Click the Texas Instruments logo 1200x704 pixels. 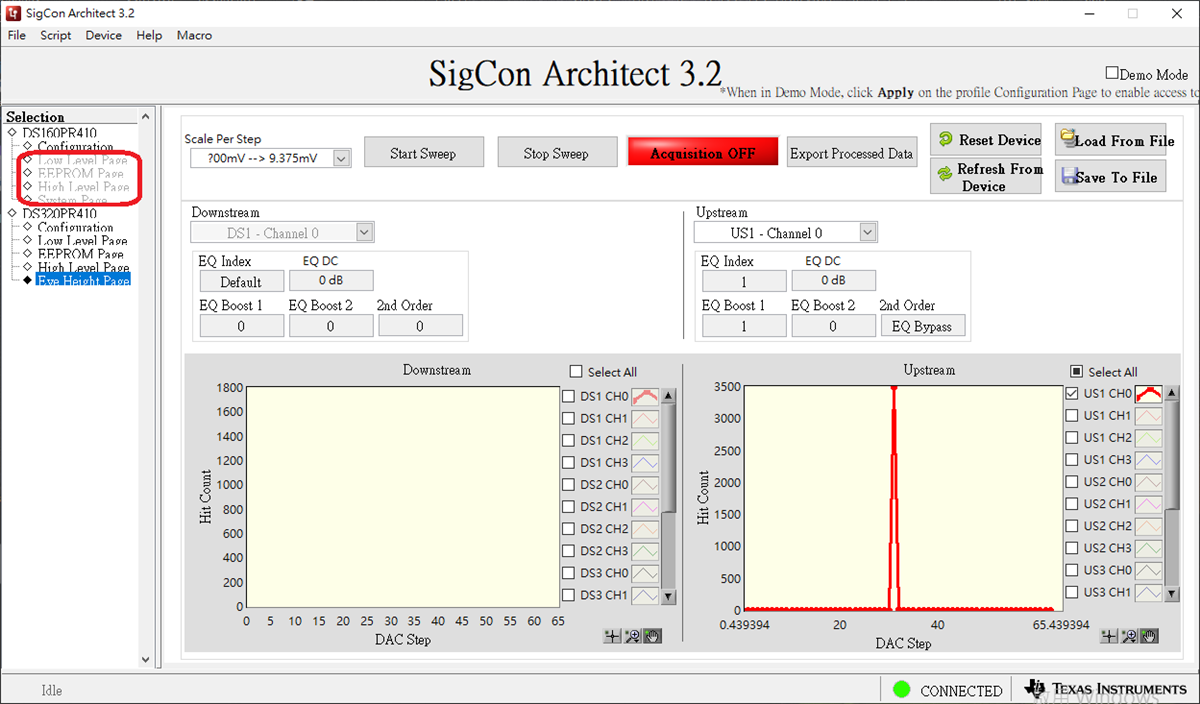[1105, 689]
